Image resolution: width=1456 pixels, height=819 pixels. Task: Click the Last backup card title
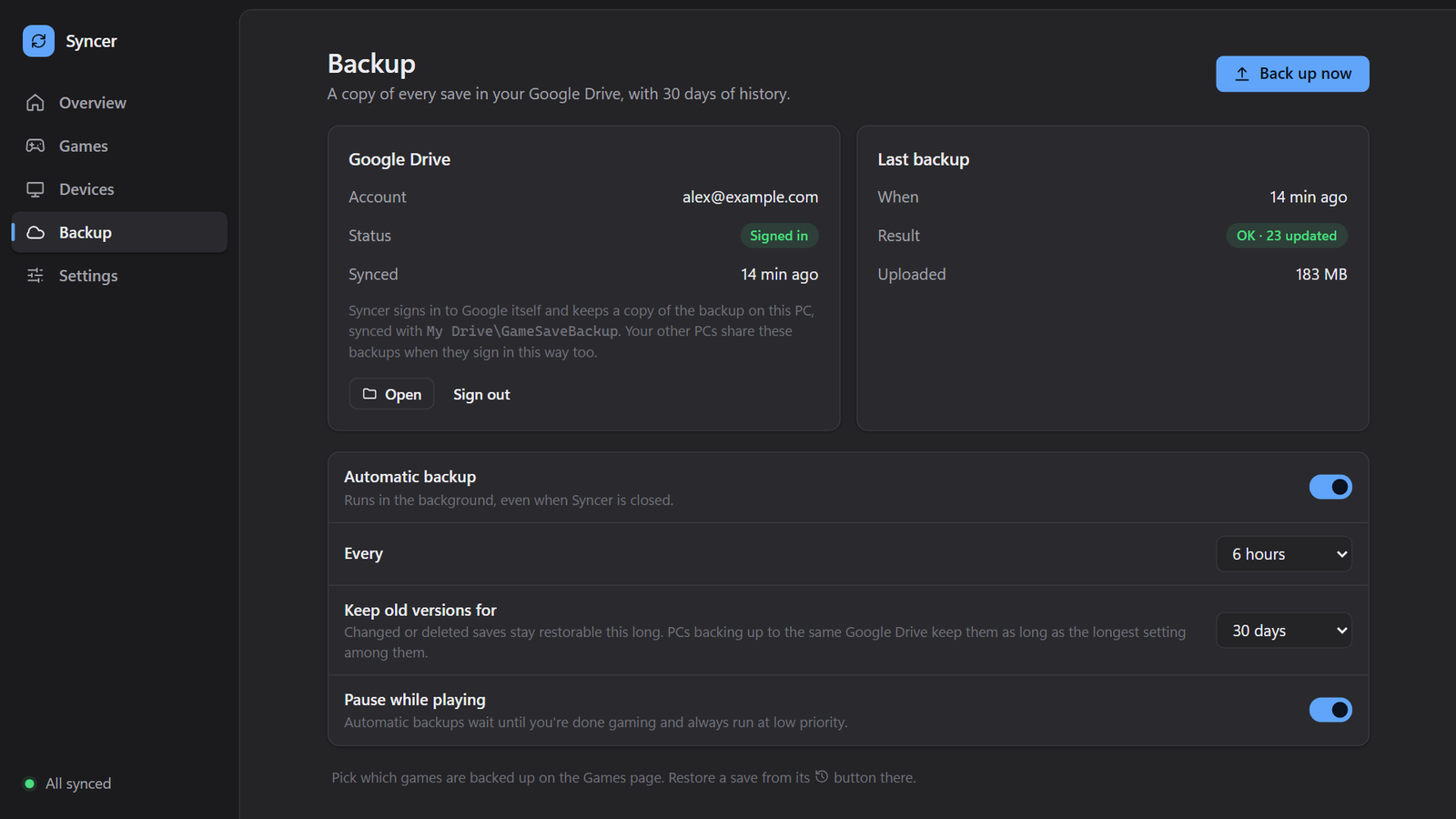924,159
